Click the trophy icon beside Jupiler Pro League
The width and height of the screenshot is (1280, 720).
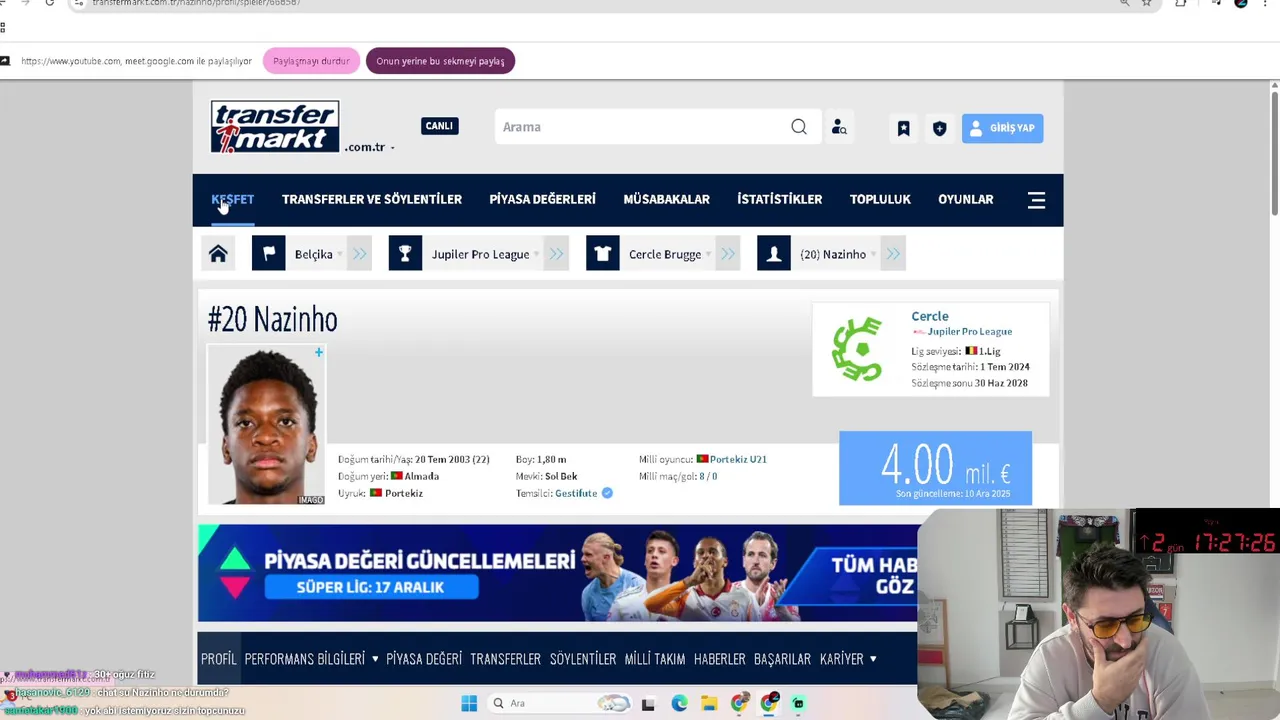click(405, 254)
